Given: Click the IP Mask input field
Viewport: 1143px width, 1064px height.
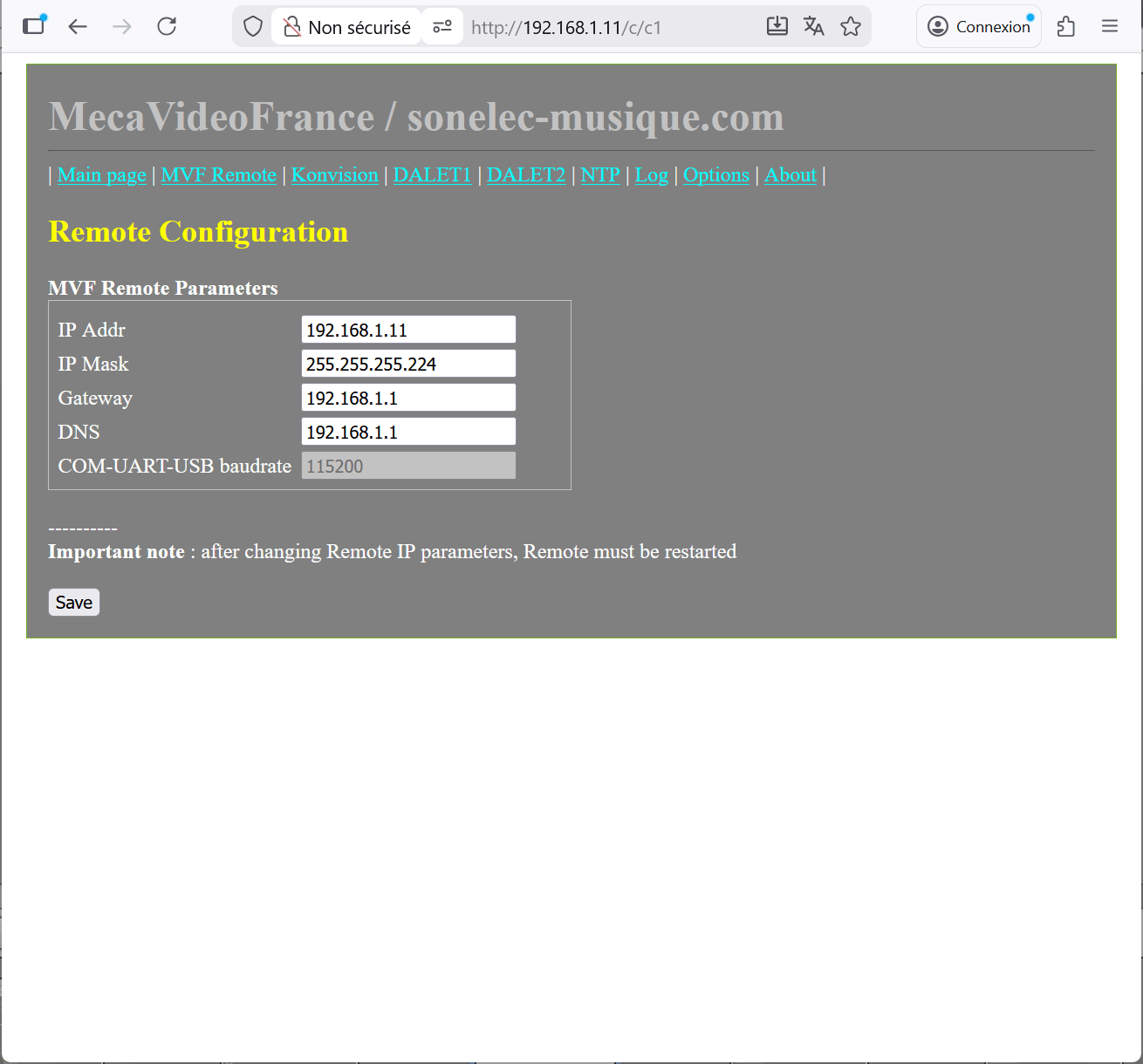Looking at the screenshot, I should point(408,364).
